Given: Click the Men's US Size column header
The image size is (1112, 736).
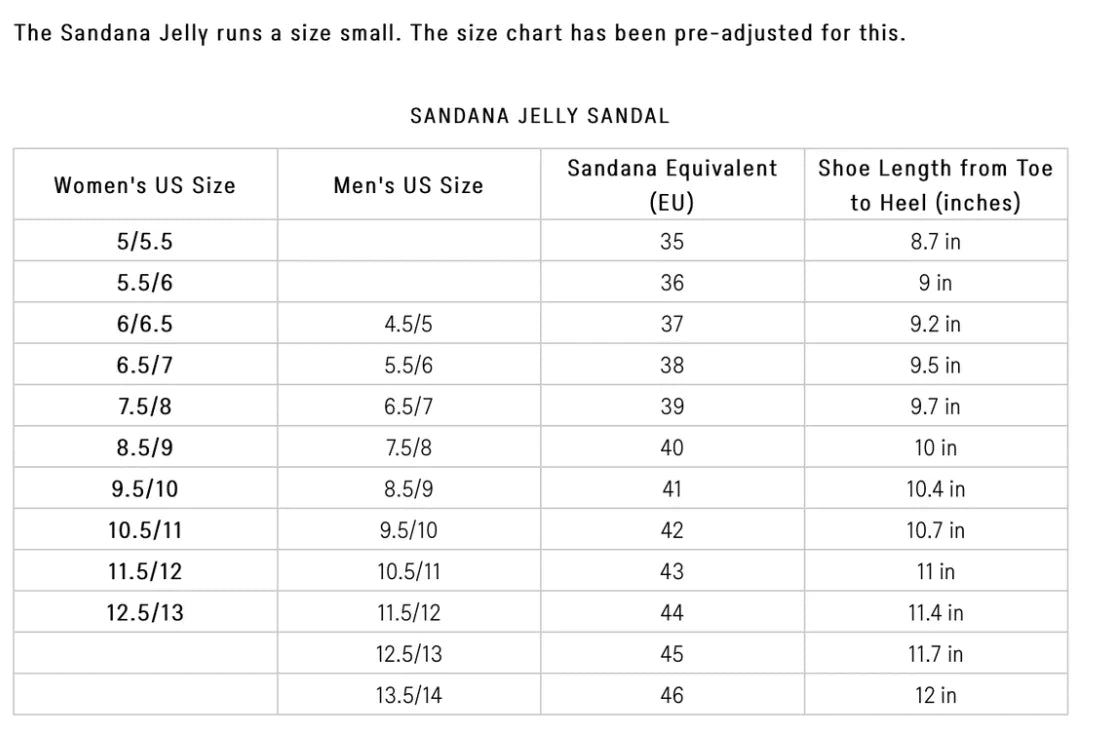Looking at the screenshot, I should click(408, 185).
